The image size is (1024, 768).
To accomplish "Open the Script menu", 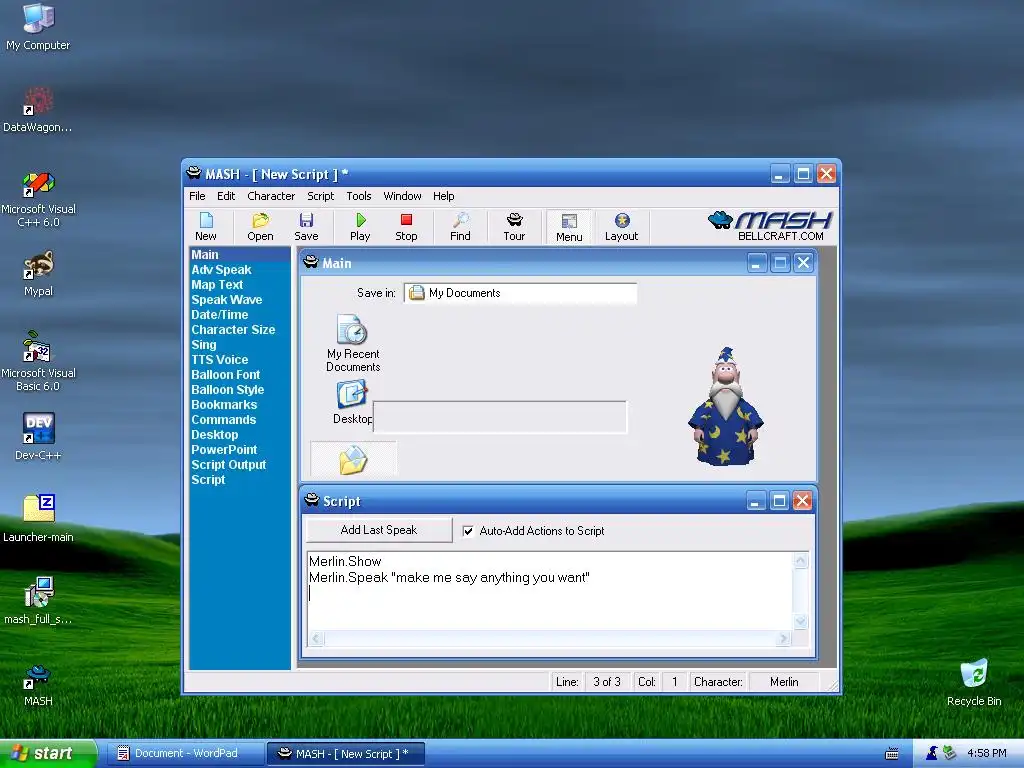I will [x=321, y=196].
